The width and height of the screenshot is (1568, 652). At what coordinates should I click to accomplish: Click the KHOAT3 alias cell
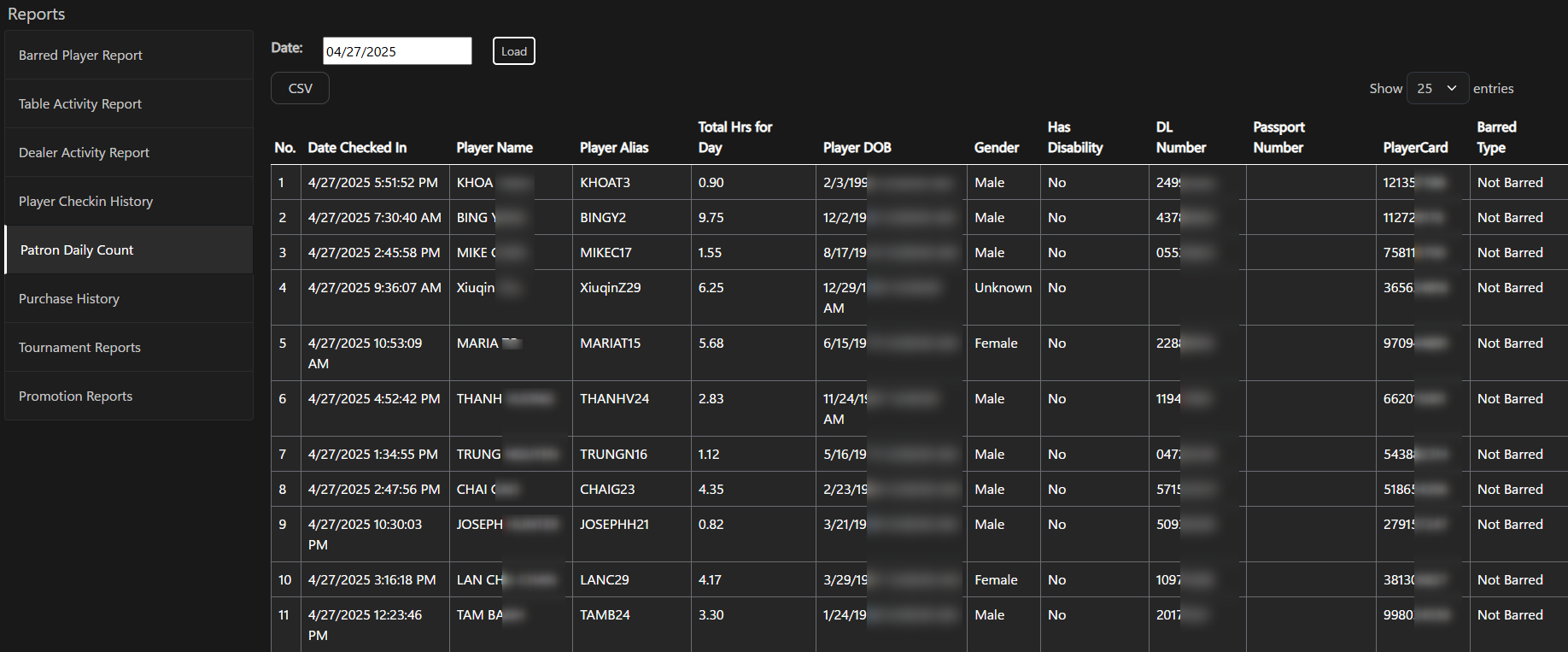pyautogui.click(x=605, y=183)
